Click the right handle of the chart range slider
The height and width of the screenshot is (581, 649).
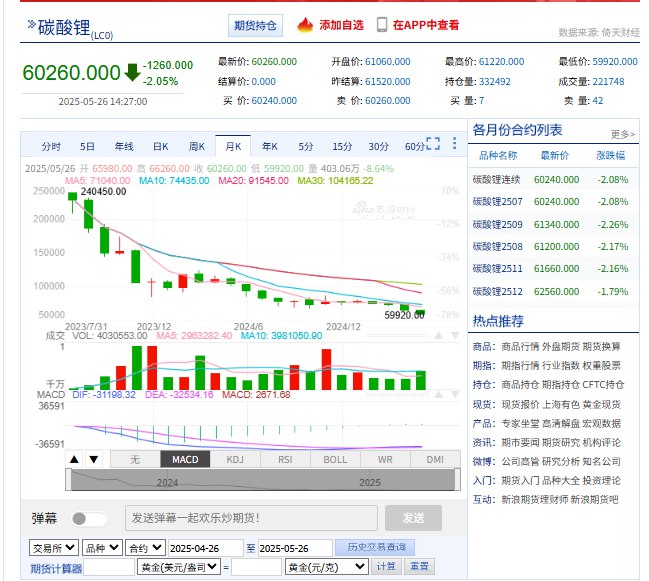click(458, 479)
